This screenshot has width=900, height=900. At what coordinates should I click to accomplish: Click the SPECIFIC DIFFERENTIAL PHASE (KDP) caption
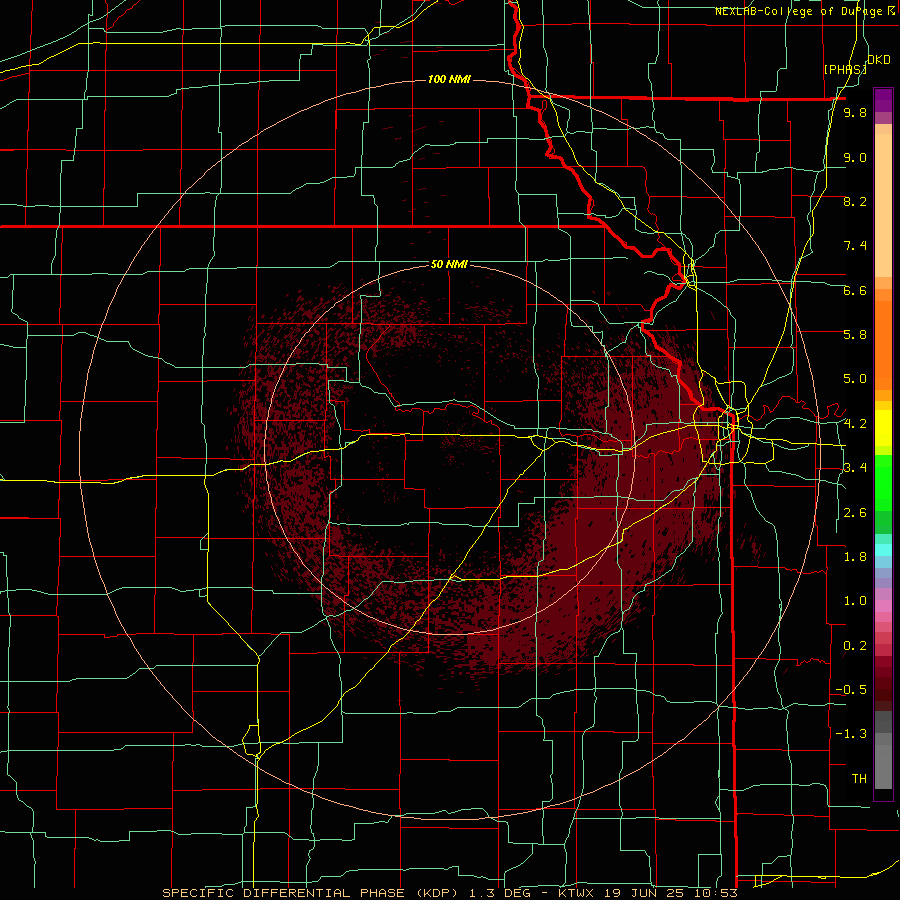(x=308, y=893)
